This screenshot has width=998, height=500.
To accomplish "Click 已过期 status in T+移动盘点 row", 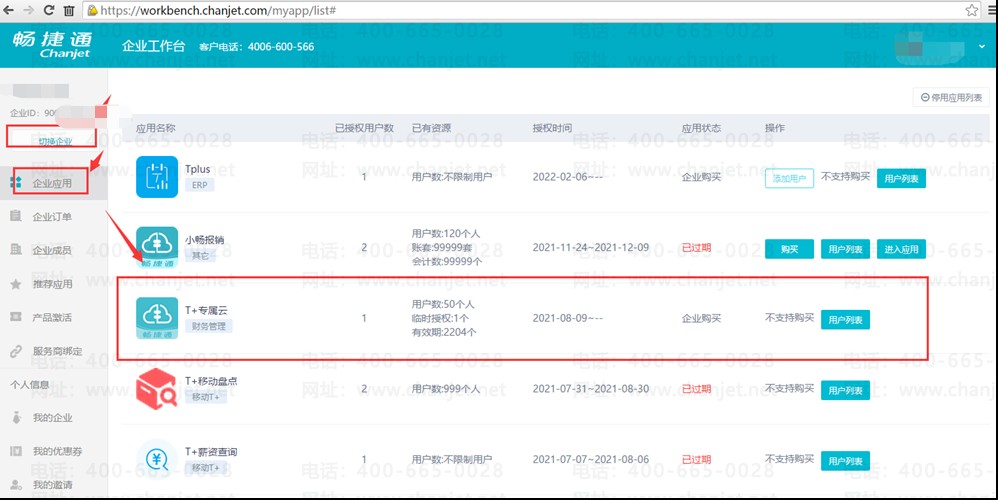I will click(x=696, y=389).
